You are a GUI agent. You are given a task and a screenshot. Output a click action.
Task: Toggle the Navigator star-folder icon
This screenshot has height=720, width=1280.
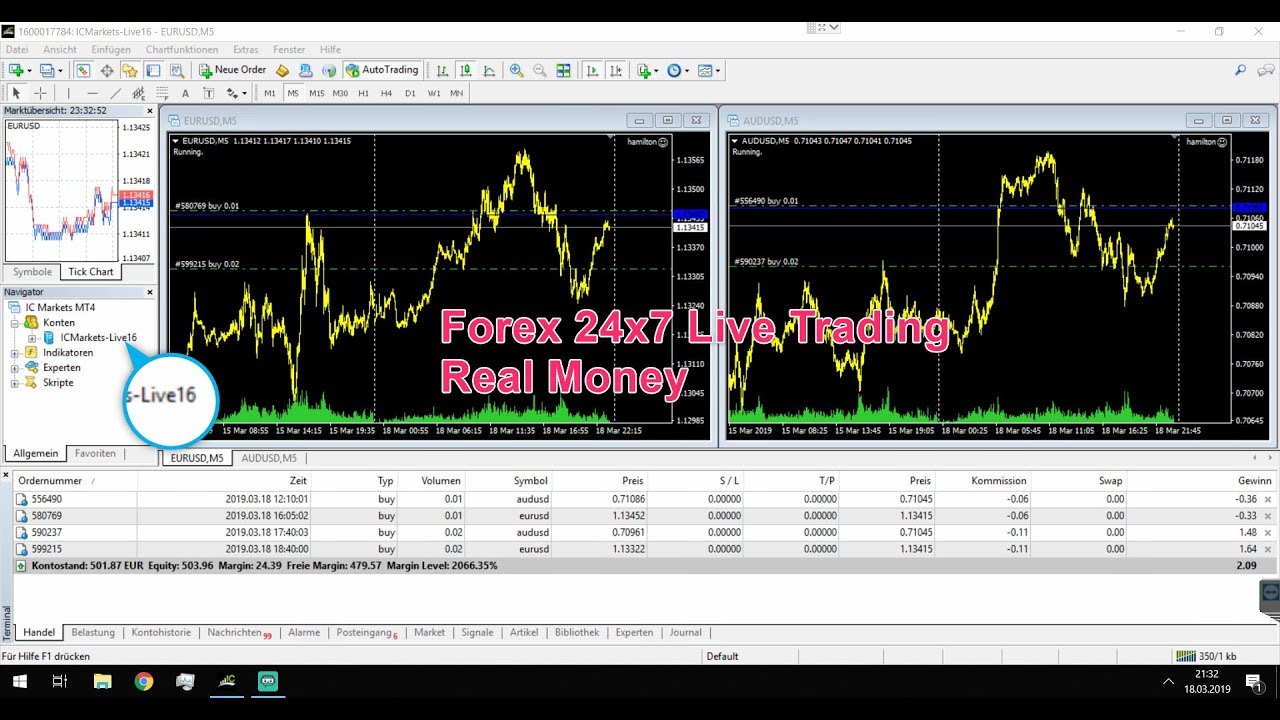pos(130,70)
